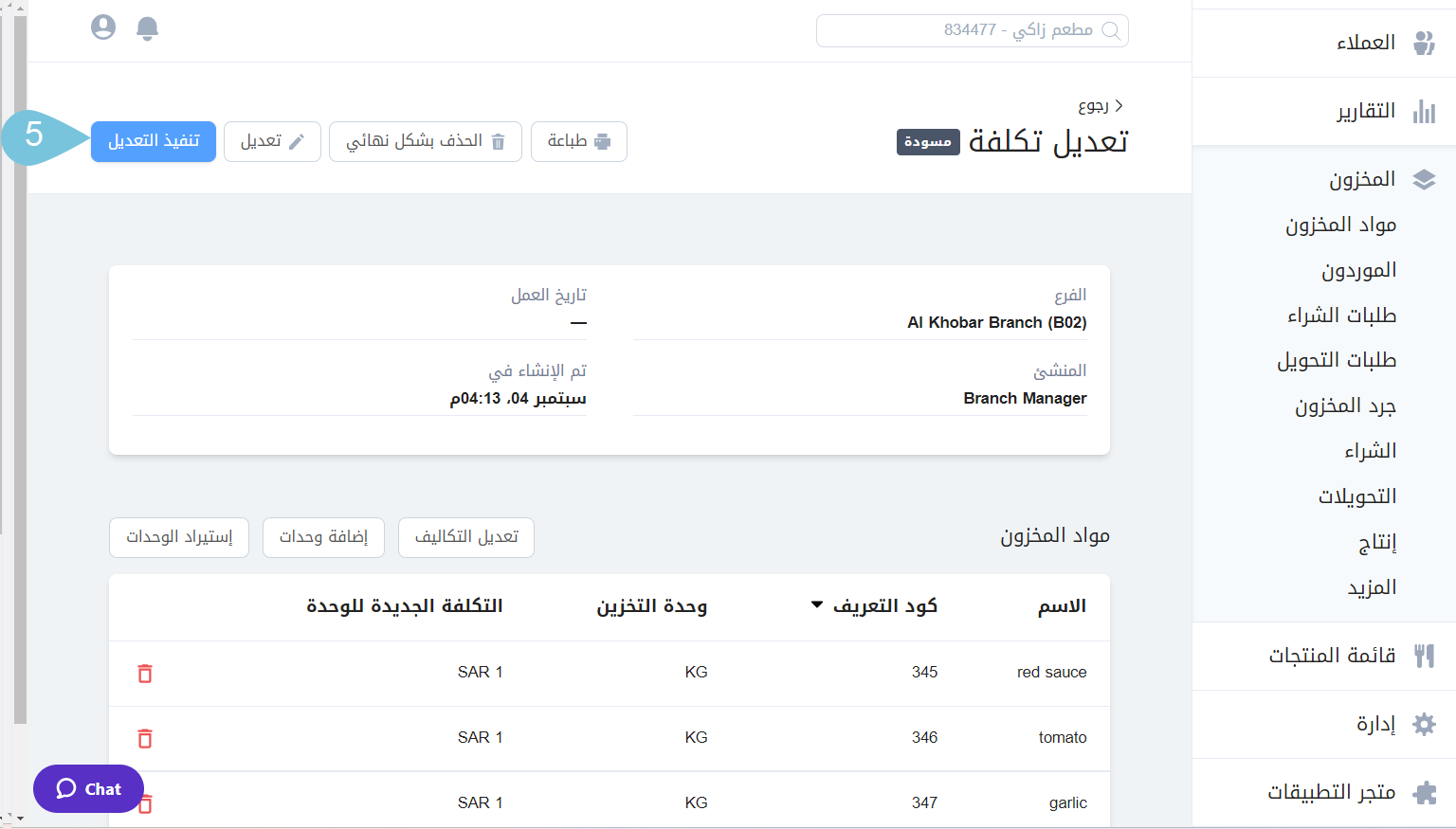
Task: Open مواد المخزون from sidebar
Action: (x=1340, y=225)
